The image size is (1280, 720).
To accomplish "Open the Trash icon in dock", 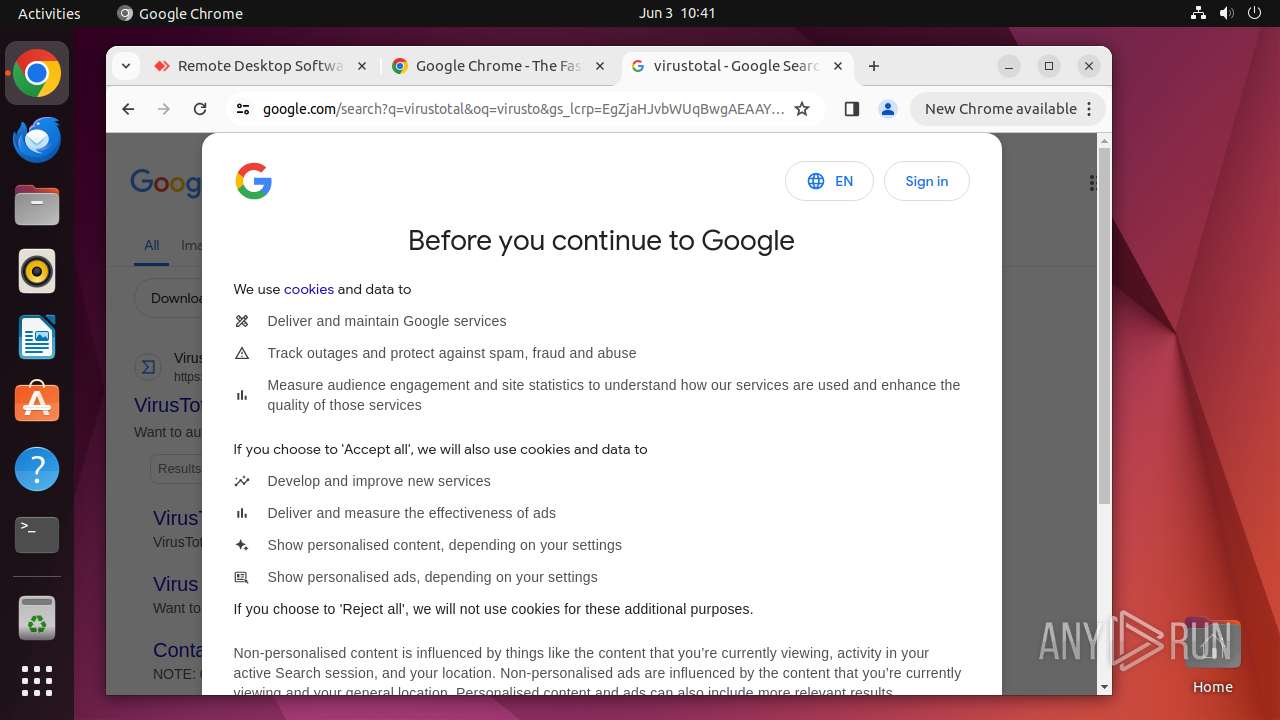I will 37,618.
